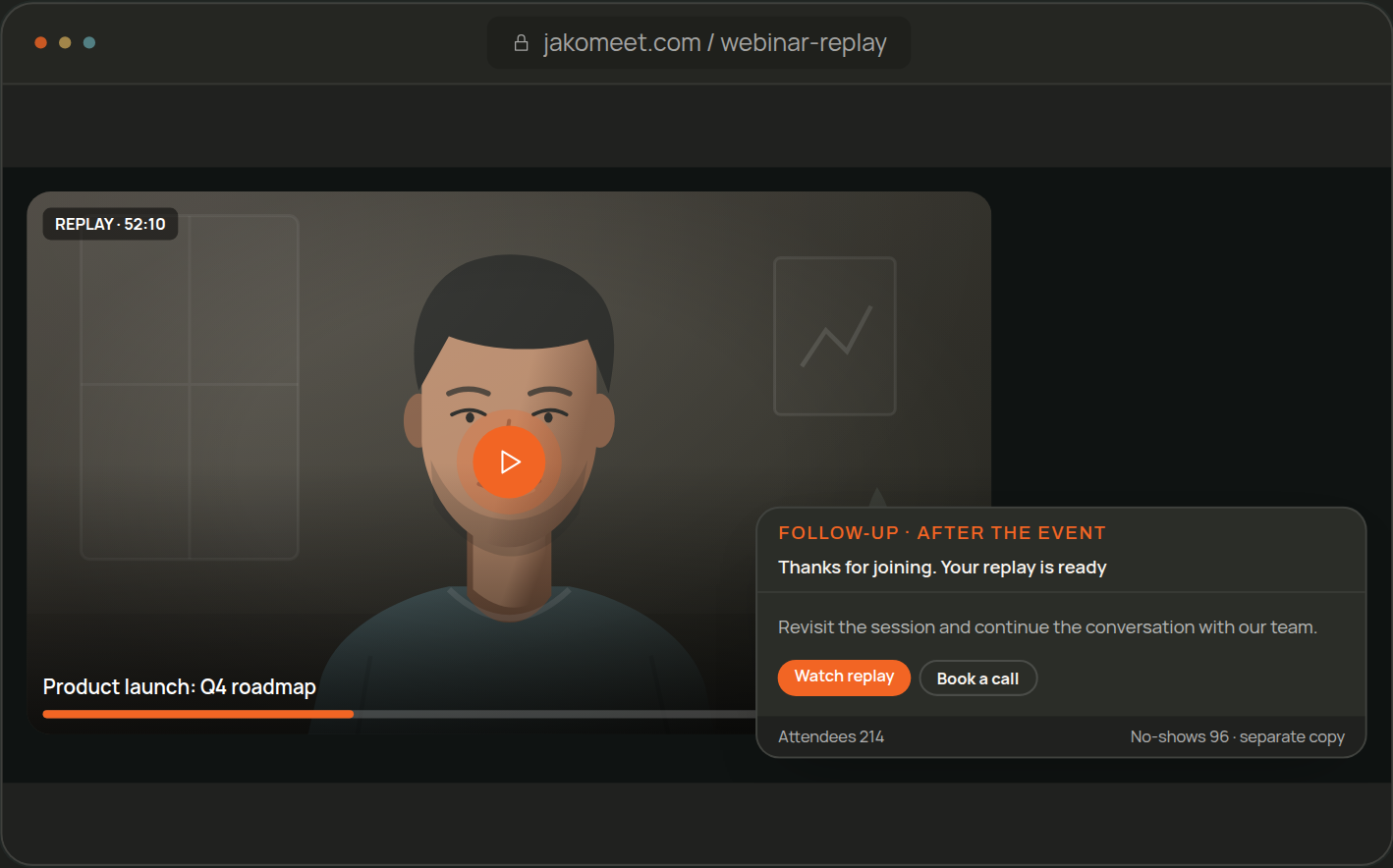Click the Watch replay button
This screenshot has width=1393, height=868.
point(844,677)
